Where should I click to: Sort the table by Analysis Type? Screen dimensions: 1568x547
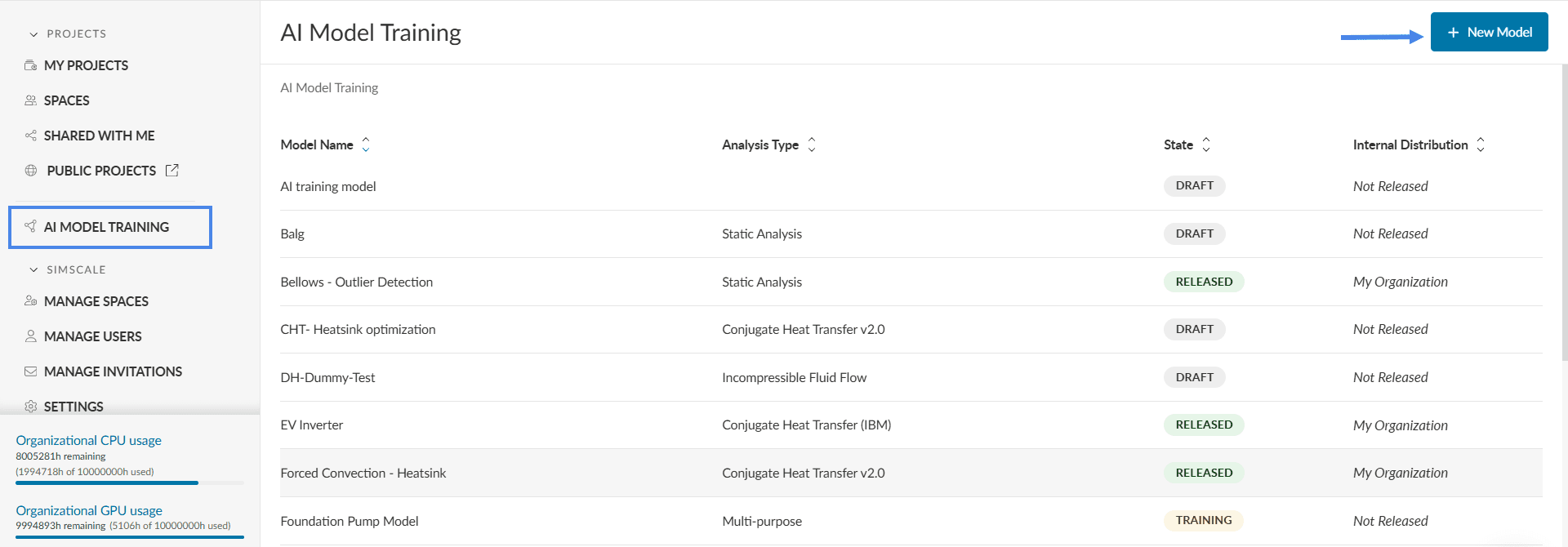[x=812, y=145]
